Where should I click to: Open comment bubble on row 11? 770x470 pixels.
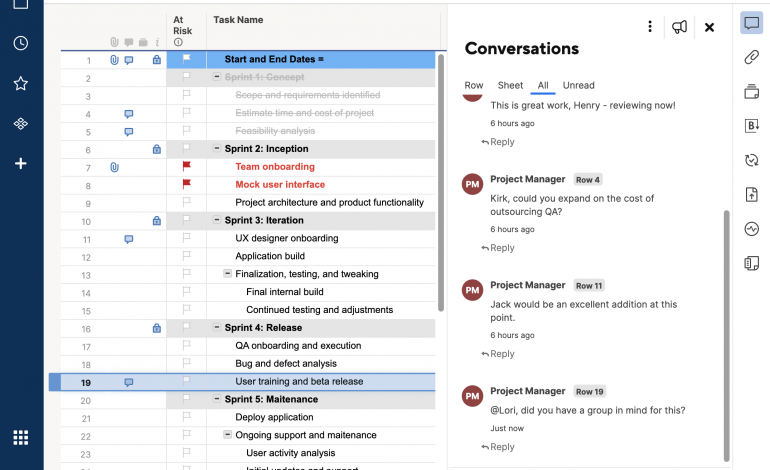point(129,239)
